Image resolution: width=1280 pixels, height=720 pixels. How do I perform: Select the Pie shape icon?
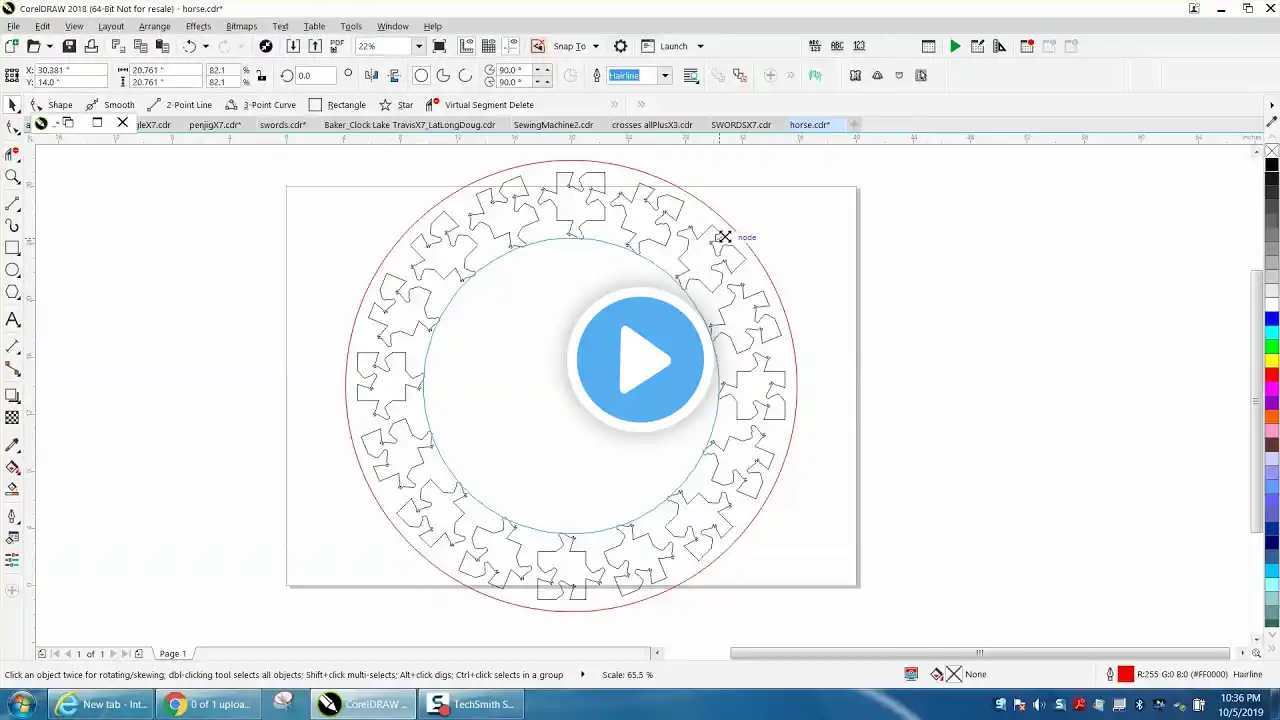coord(443,75)
